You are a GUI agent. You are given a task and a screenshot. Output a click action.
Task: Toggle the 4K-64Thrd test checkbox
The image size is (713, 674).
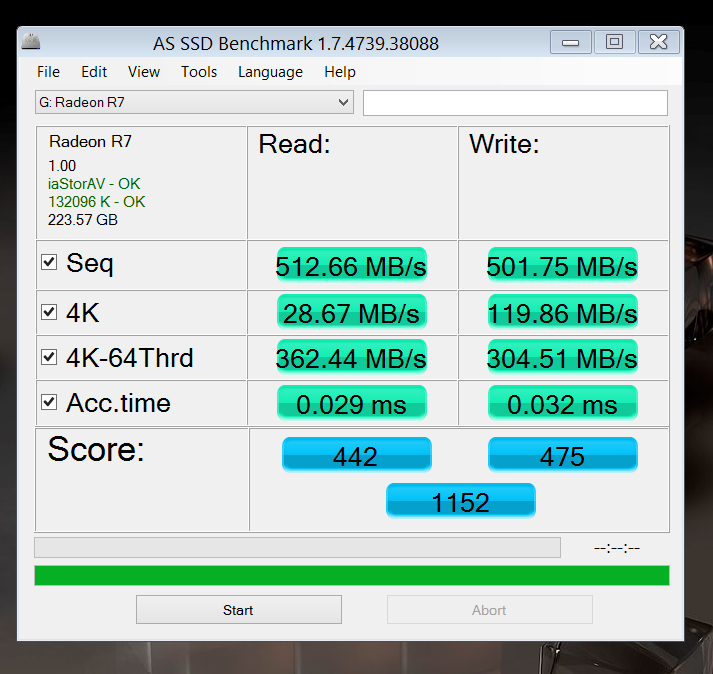point(49,357)
